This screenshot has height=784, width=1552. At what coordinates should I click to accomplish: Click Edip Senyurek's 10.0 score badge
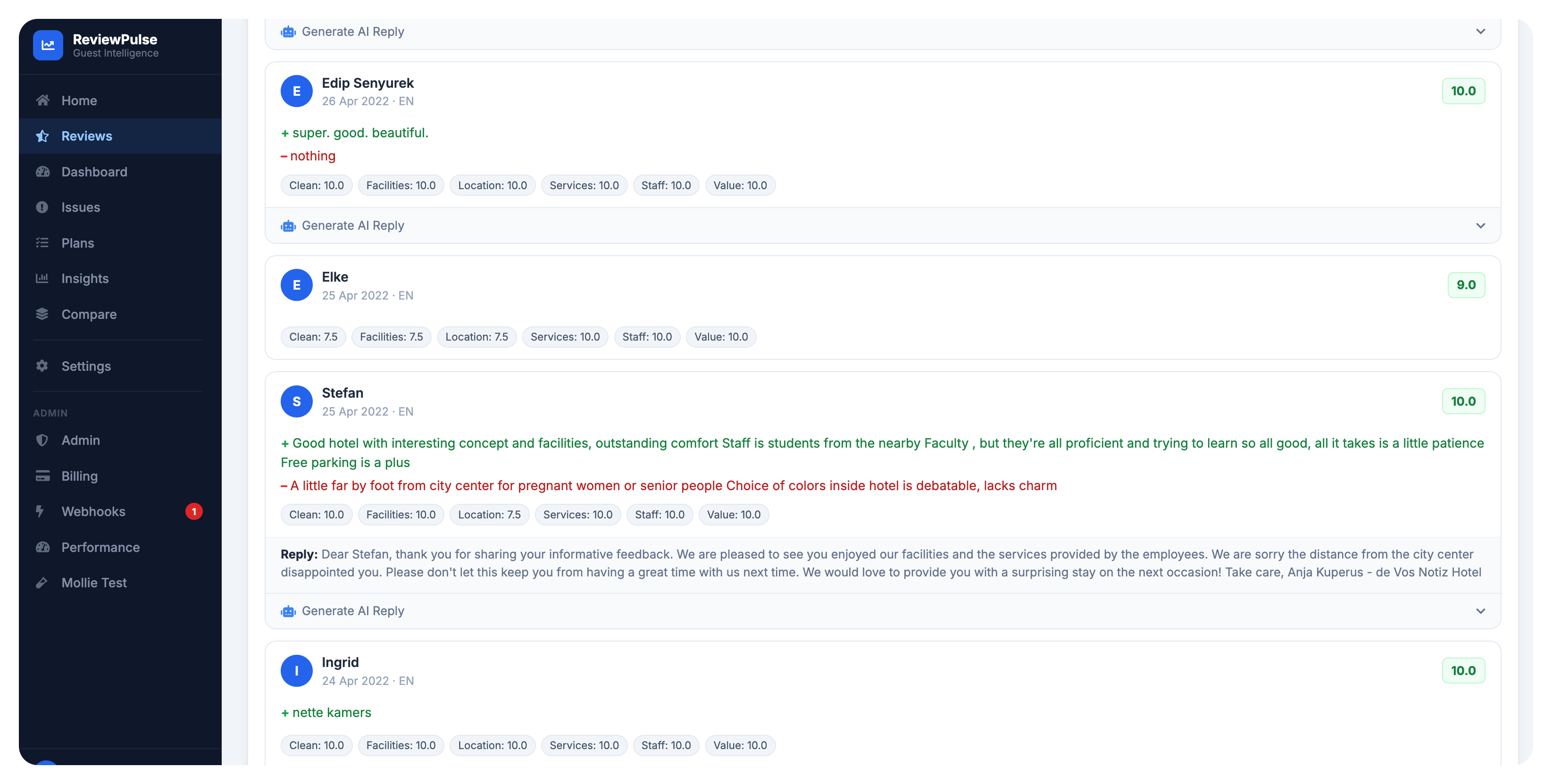(1463, 91)
